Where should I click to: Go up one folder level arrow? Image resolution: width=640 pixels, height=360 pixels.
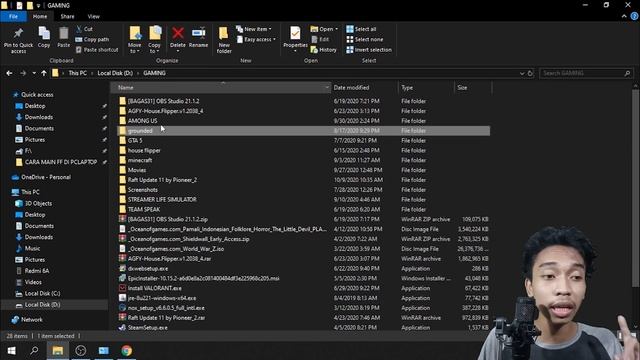click(x=44, y=73)
